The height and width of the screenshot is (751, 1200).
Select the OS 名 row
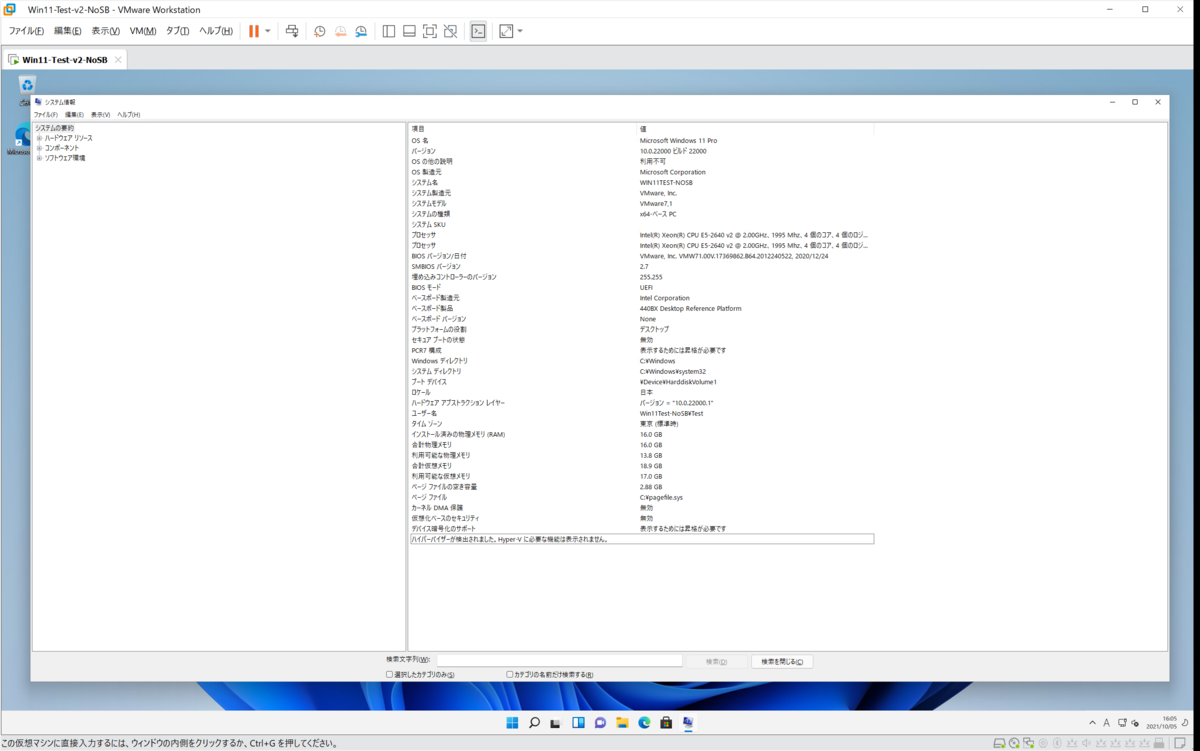coord(641,141)
